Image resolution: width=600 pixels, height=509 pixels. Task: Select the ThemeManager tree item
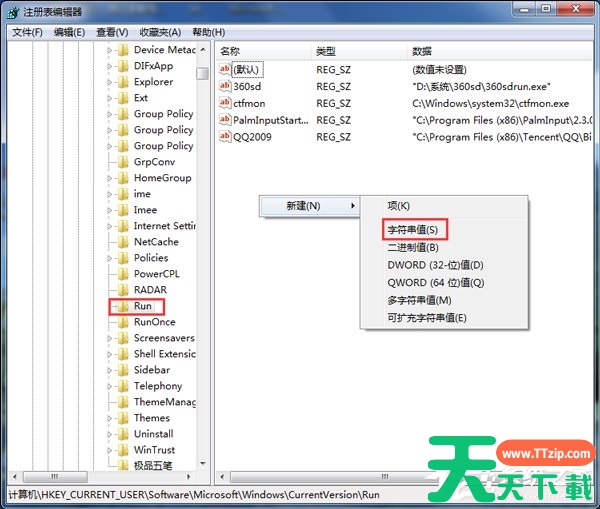tap(165, 402)
